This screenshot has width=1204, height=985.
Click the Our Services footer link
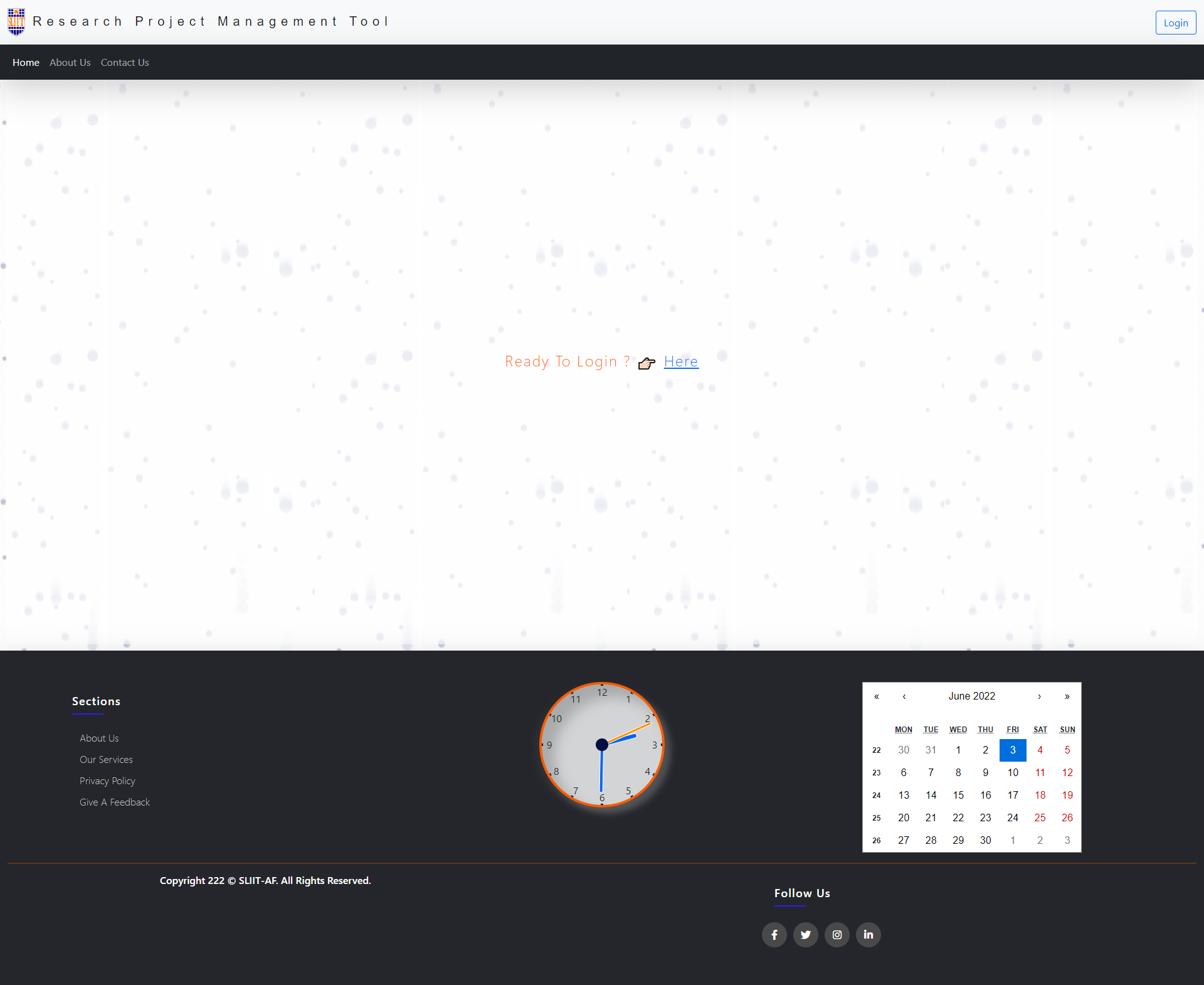click(105, 759)
